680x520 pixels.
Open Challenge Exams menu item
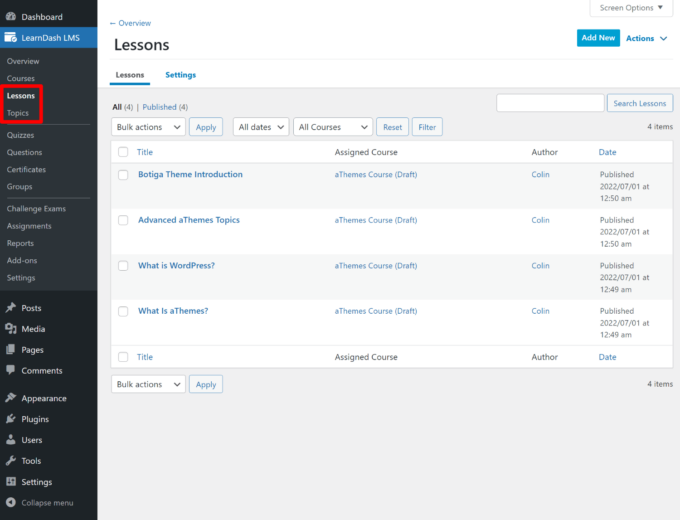point(36,209)
